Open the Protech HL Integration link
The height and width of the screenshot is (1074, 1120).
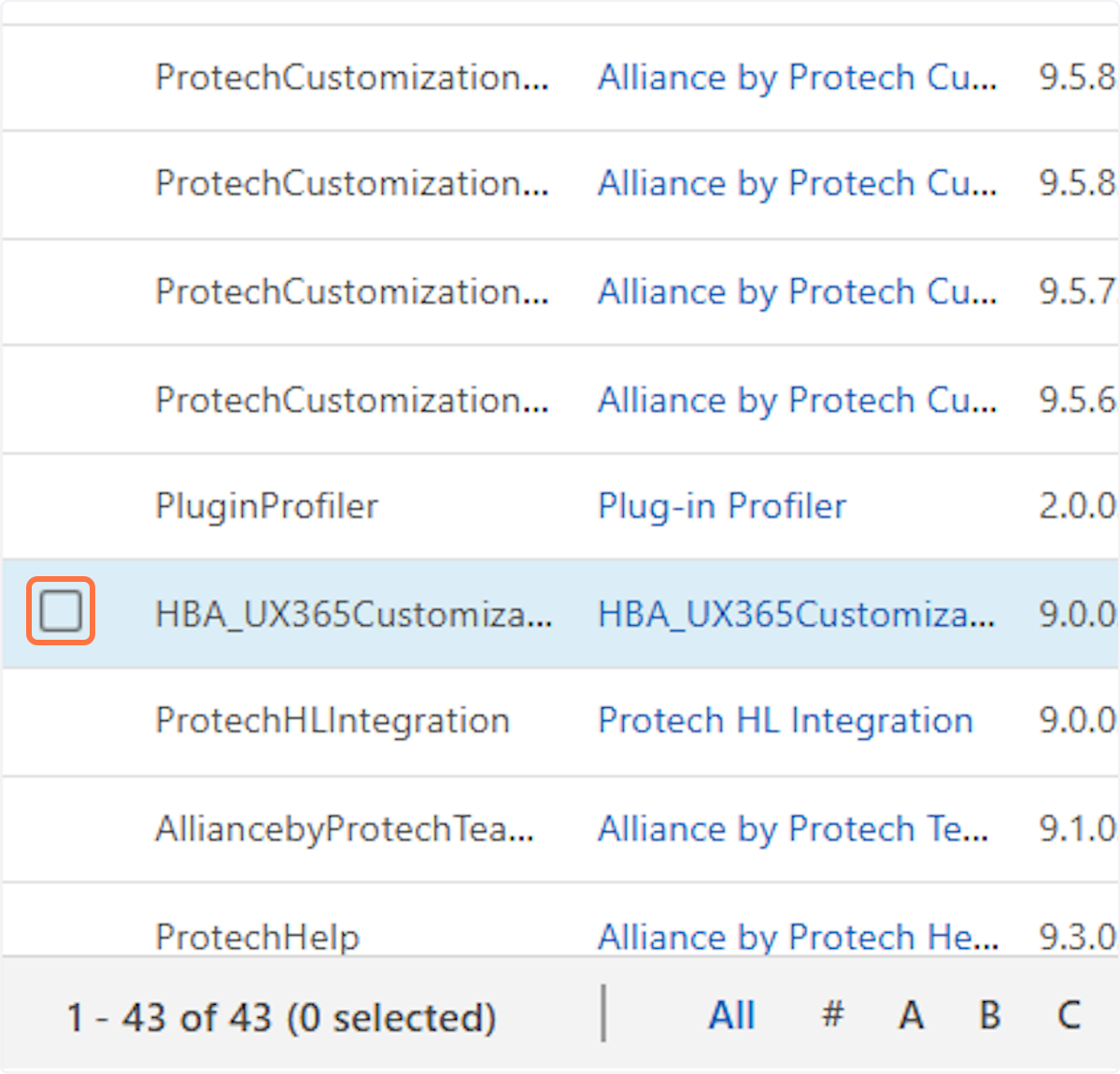785,721
